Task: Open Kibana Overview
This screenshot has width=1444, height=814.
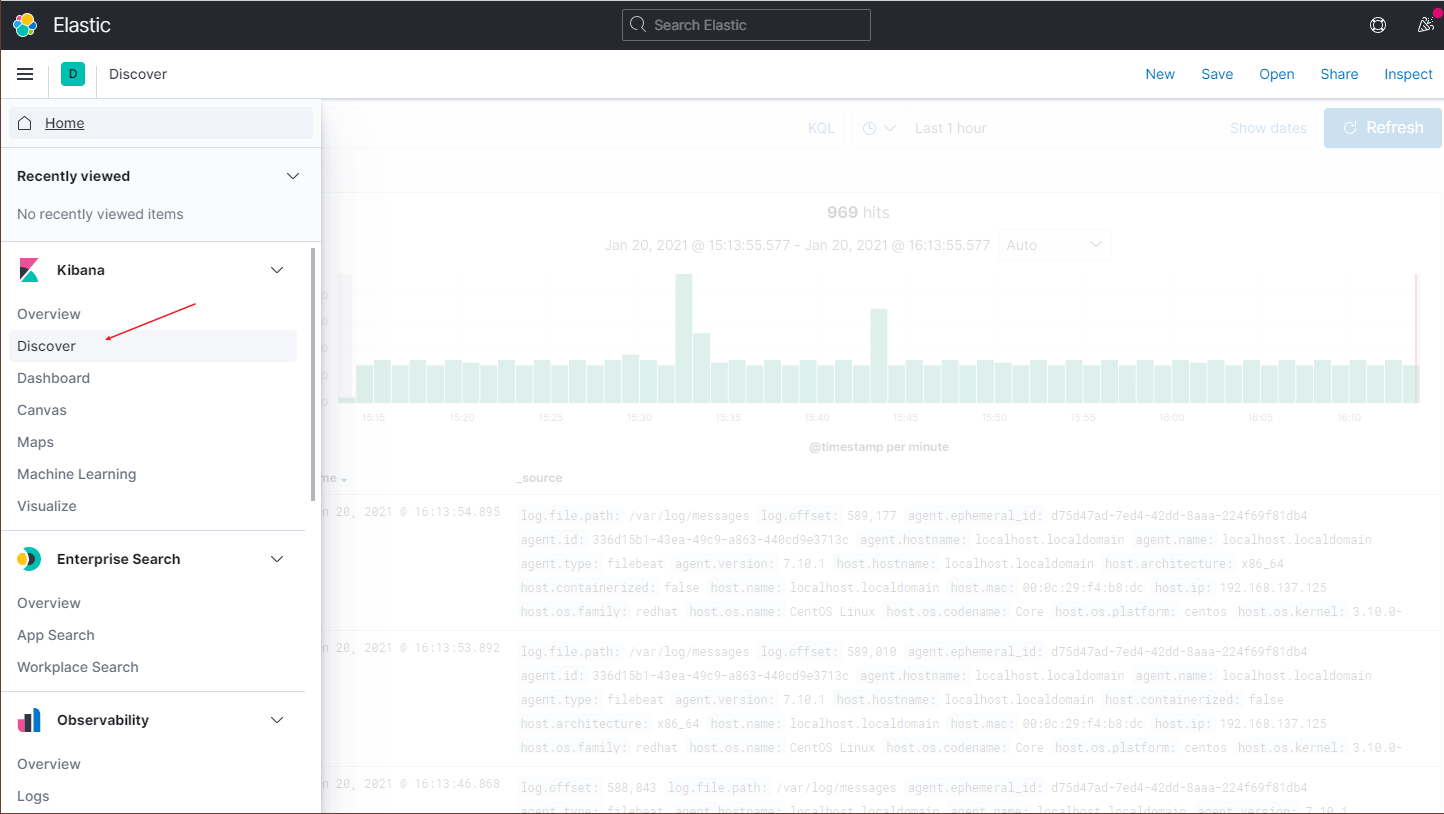Action: [x=49, y=314]
